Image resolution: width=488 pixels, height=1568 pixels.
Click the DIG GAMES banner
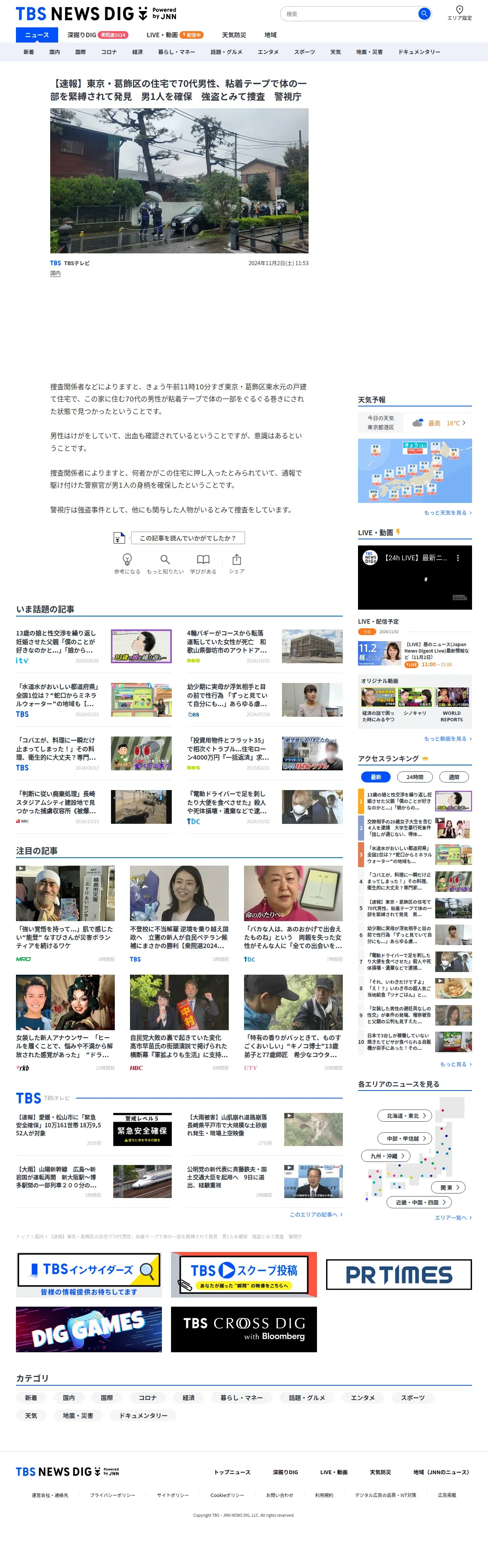89,1329
